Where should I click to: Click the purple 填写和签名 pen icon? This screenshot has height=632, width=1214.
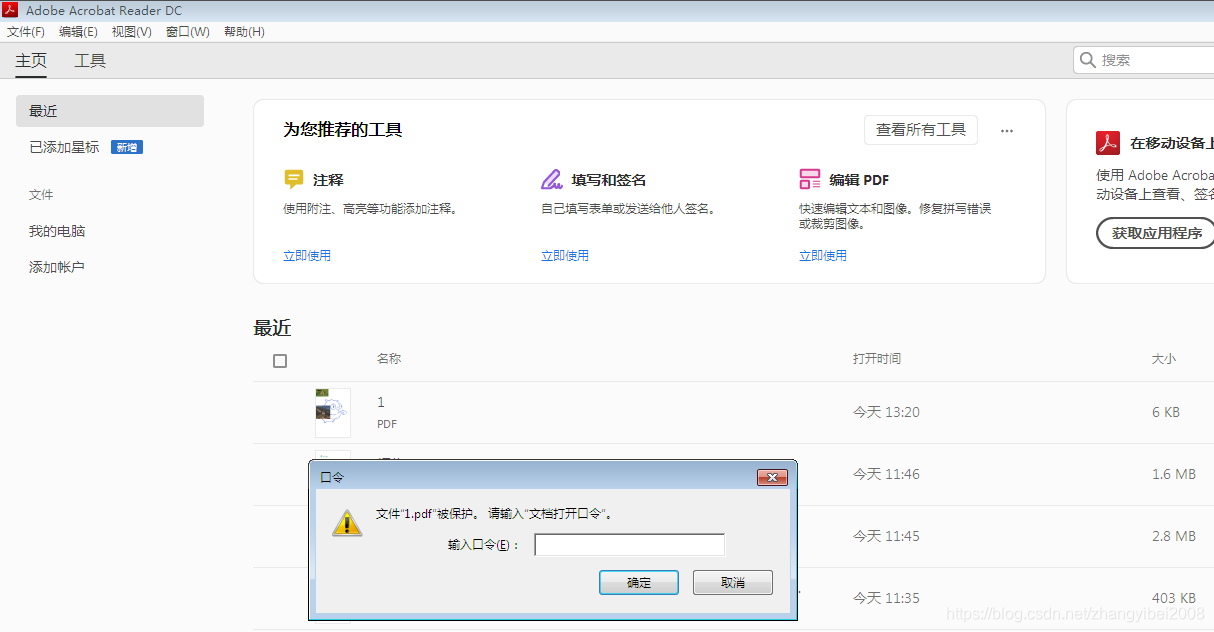pos(552,180)
